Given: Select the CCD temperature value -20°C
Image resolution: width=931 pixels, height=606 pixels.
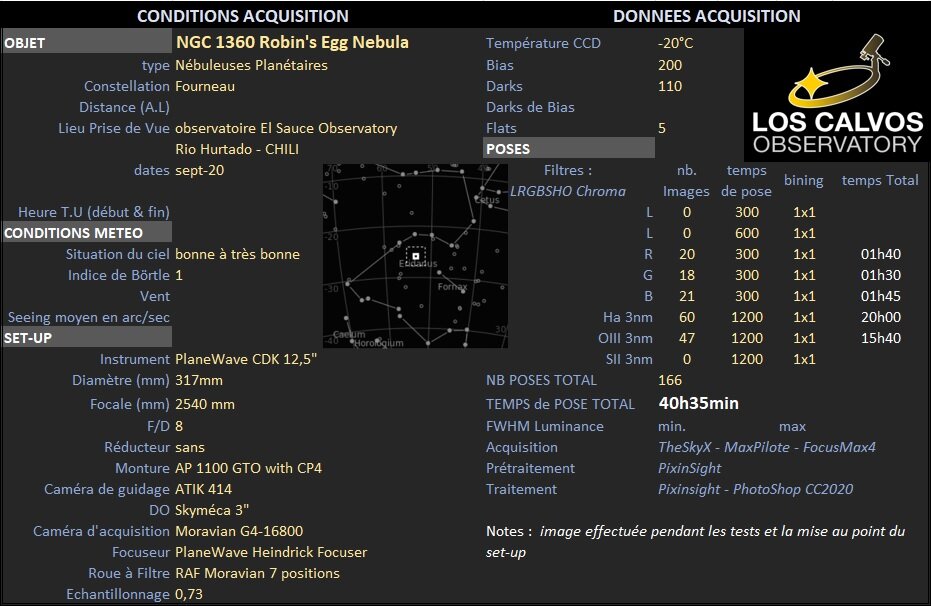Looking at the screenshot, I should (x=676, y=43).
